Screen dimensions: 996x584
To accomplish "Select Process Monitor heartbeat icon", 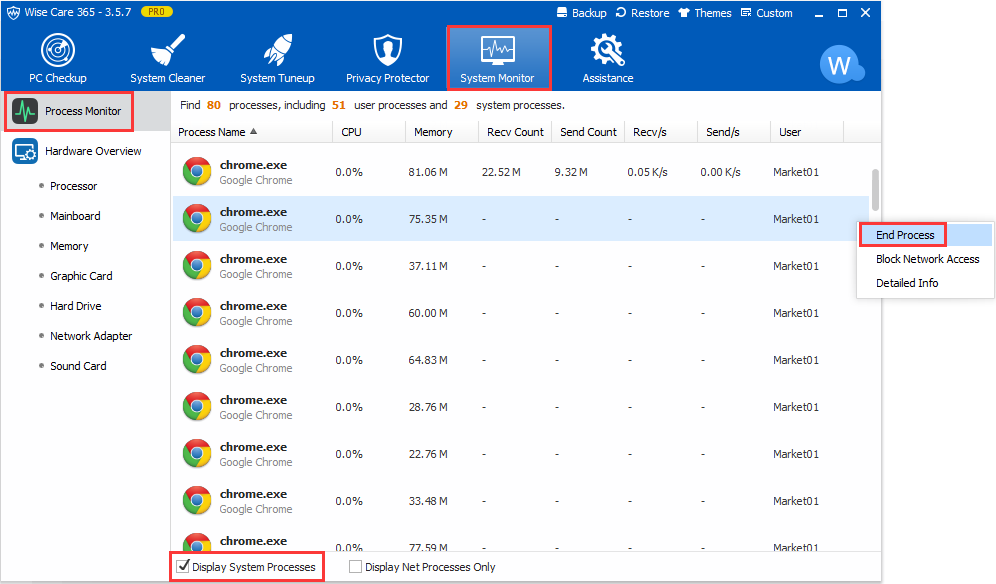I will pyautogui.click(x=25, y=111).
